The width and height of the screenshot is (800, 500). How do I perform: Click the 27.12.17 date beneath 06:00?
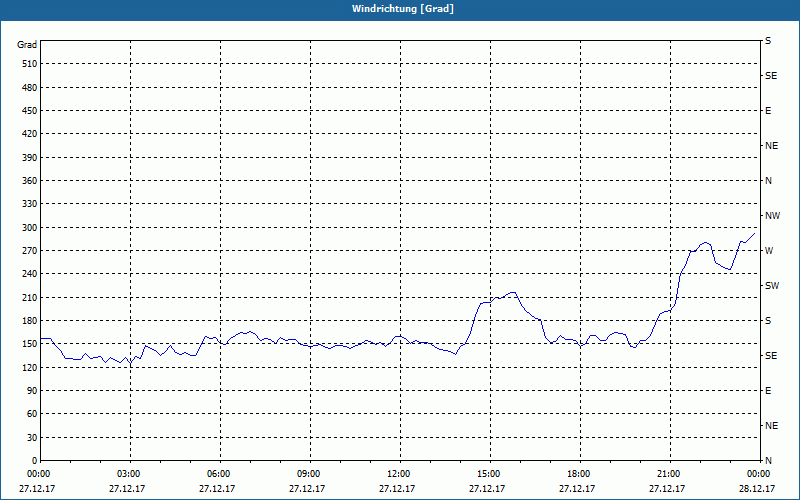coord(217,489)
